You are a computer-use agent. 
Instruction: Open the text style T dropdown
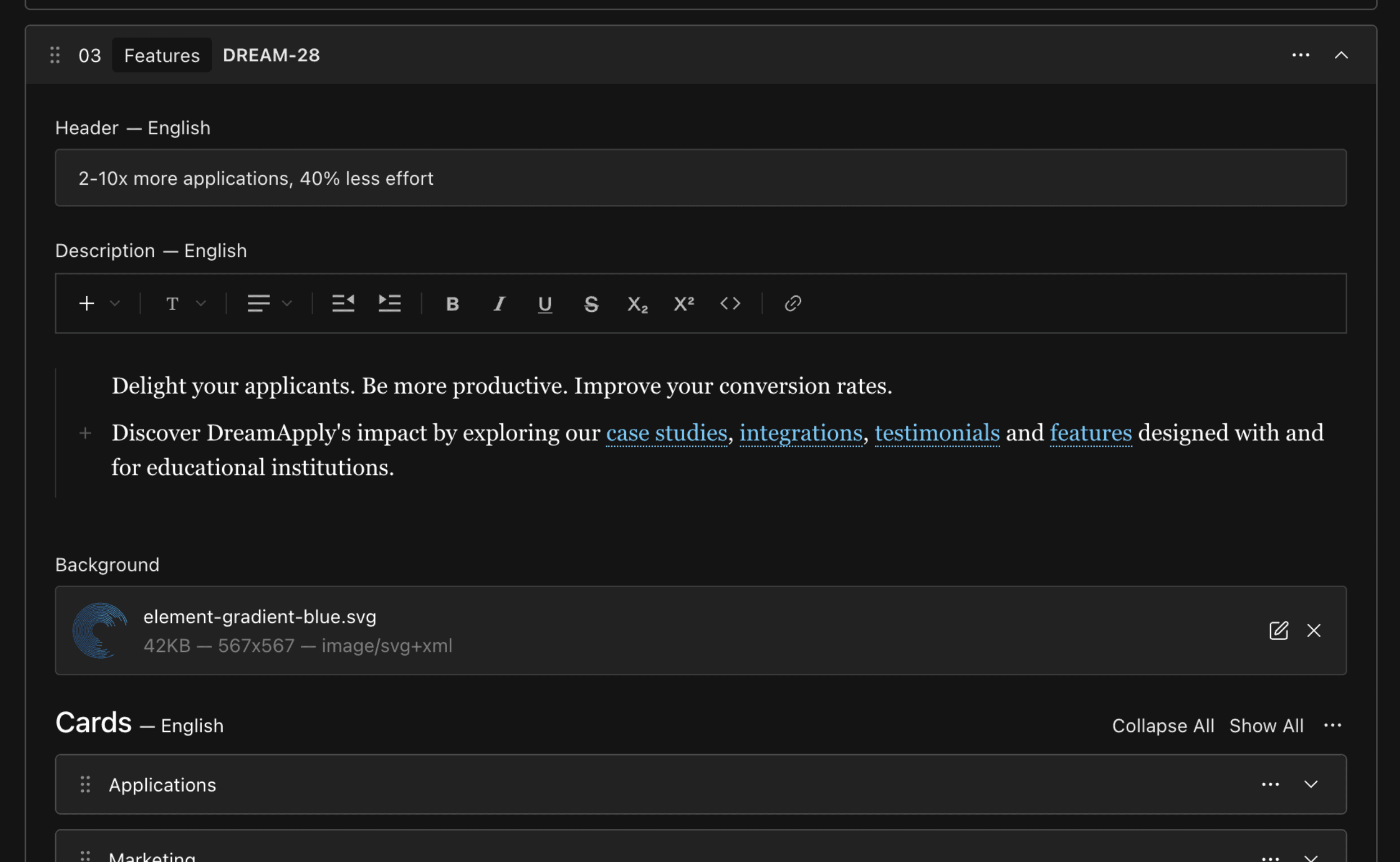(x=186, y=303)
